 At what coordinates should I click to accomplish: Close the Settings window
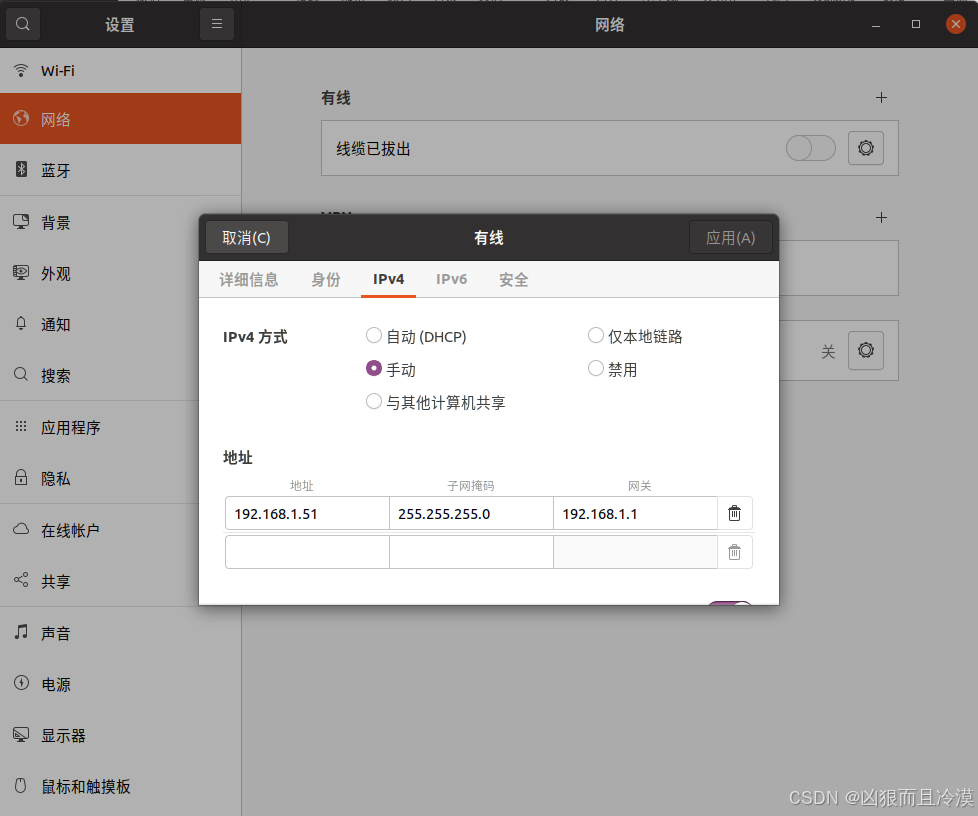click(956, 24)
